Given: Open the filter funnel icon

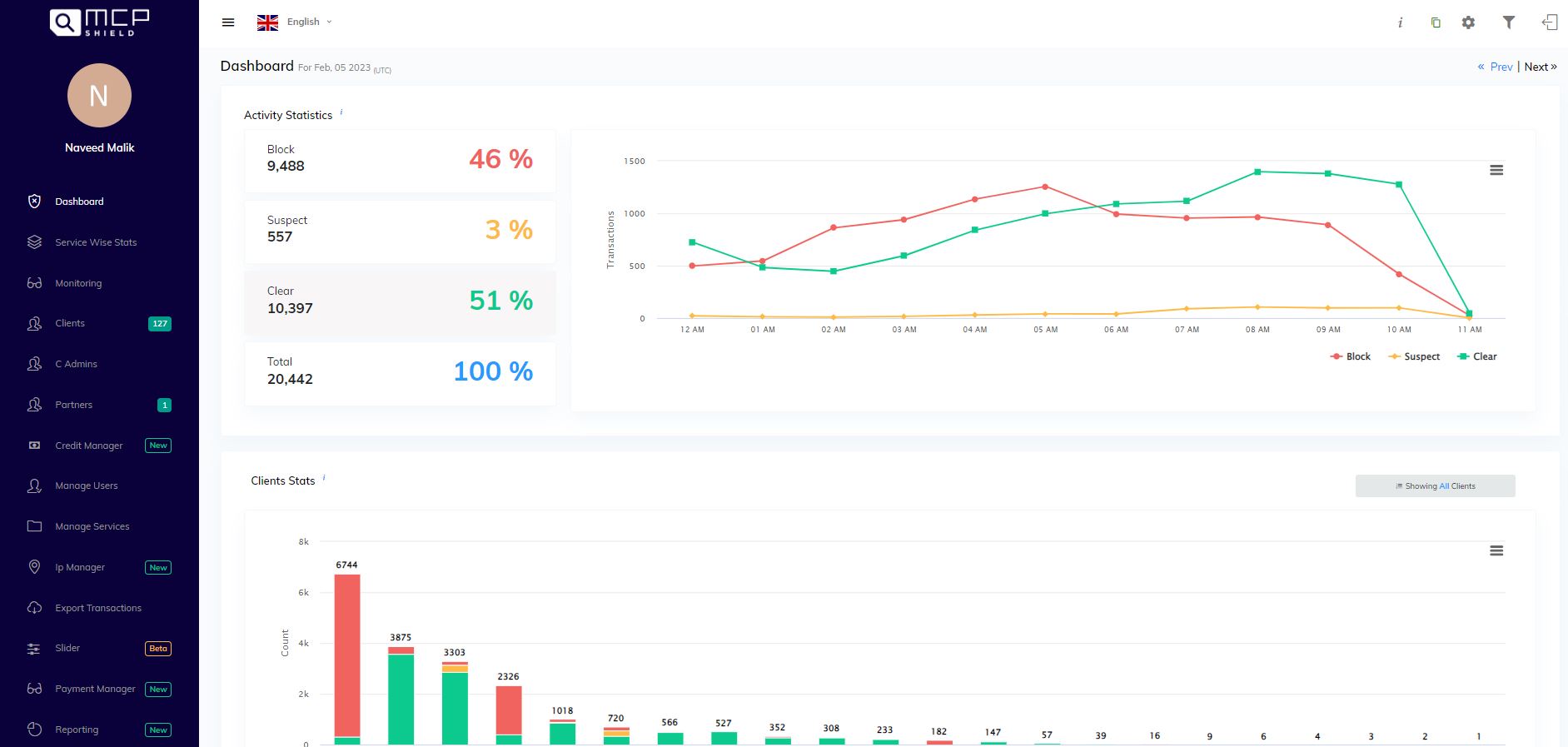Looking at the screenshot, I should click(1508, 22).
